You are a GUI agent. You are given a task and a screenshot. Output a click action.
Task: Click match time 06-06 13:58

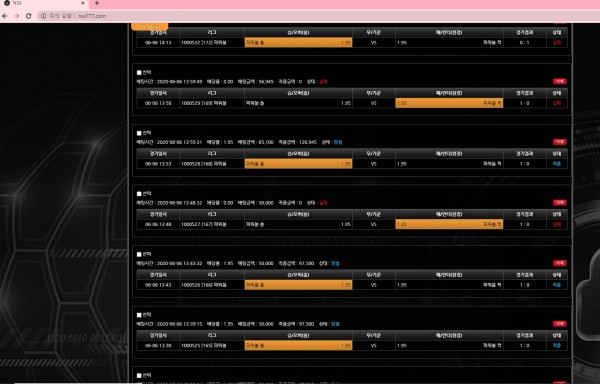(158, 103)
